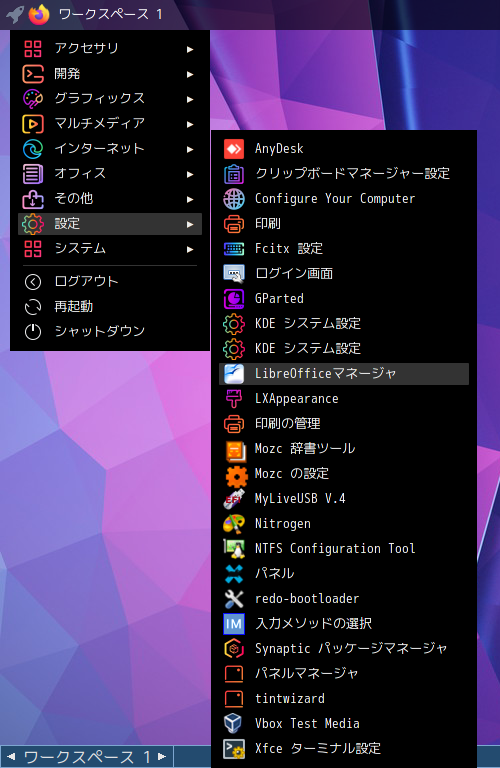Click the パネル blue icon
This screenshot has height=768, width=500.
pyautogui.click(x=234, y=574)
